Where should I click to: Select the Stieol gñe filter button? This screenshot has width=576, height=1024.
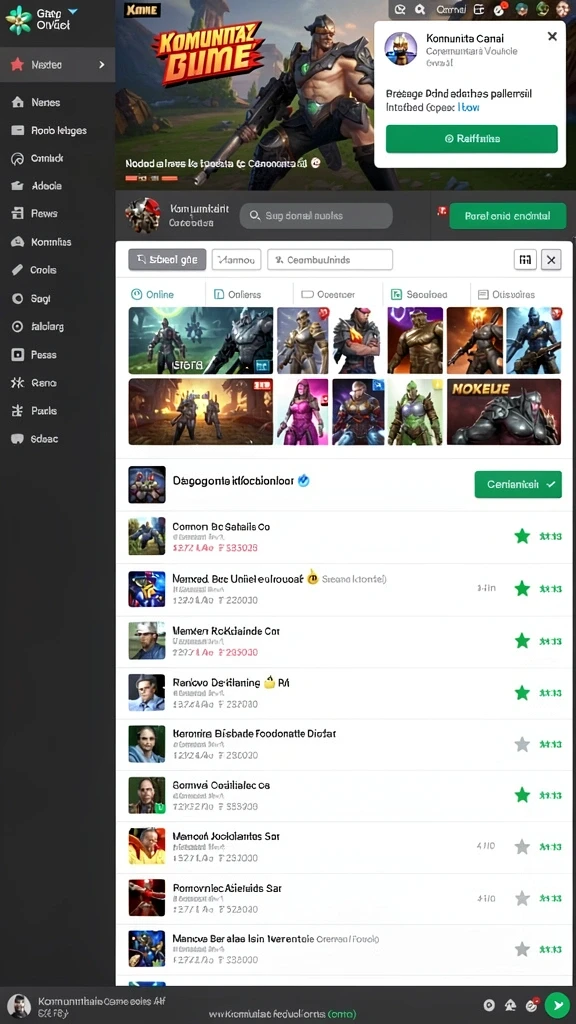pyautogui.click(x=167, y=259)
